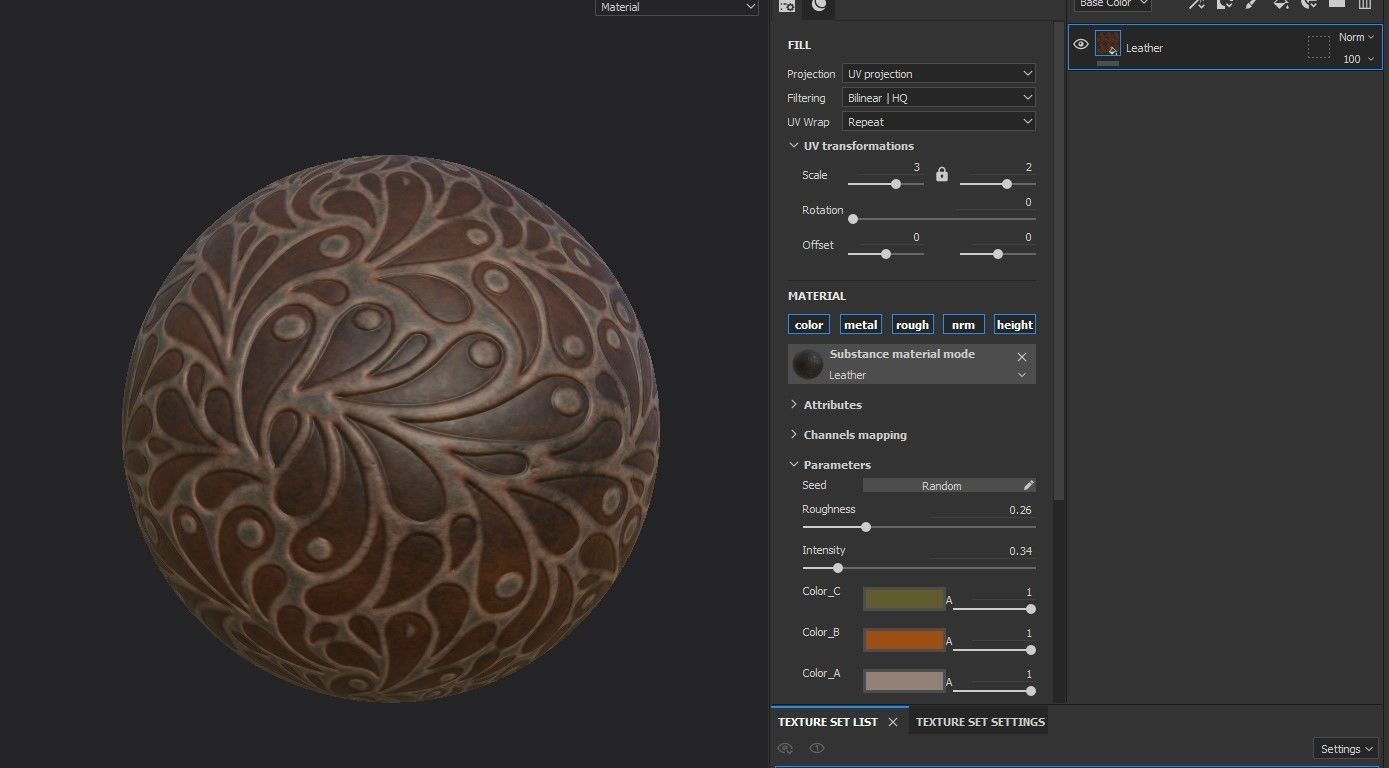Switch to the TEXTURE SET LIST tab

click(828, 722)
